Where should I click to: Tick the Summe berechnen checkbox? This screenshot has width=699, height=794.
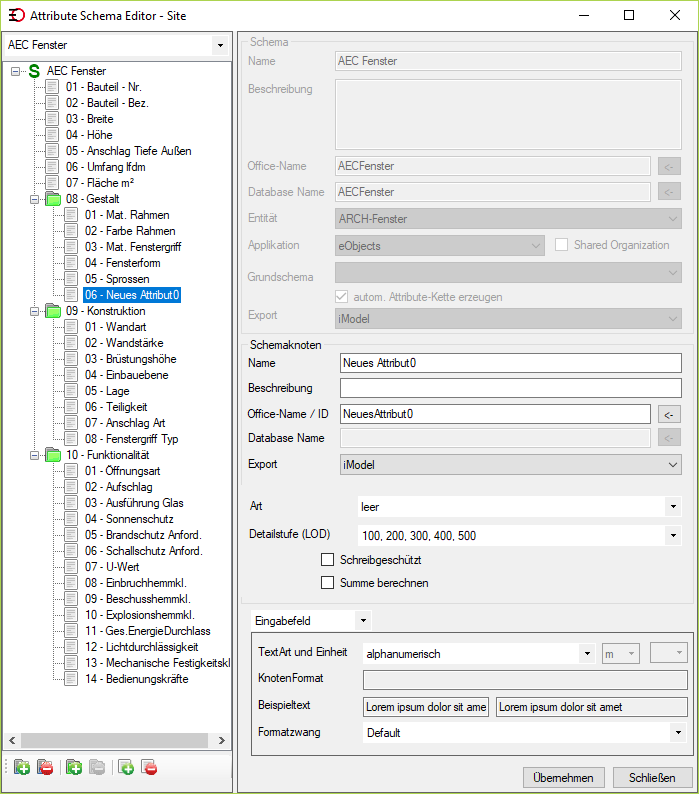[x=328, y=583]
